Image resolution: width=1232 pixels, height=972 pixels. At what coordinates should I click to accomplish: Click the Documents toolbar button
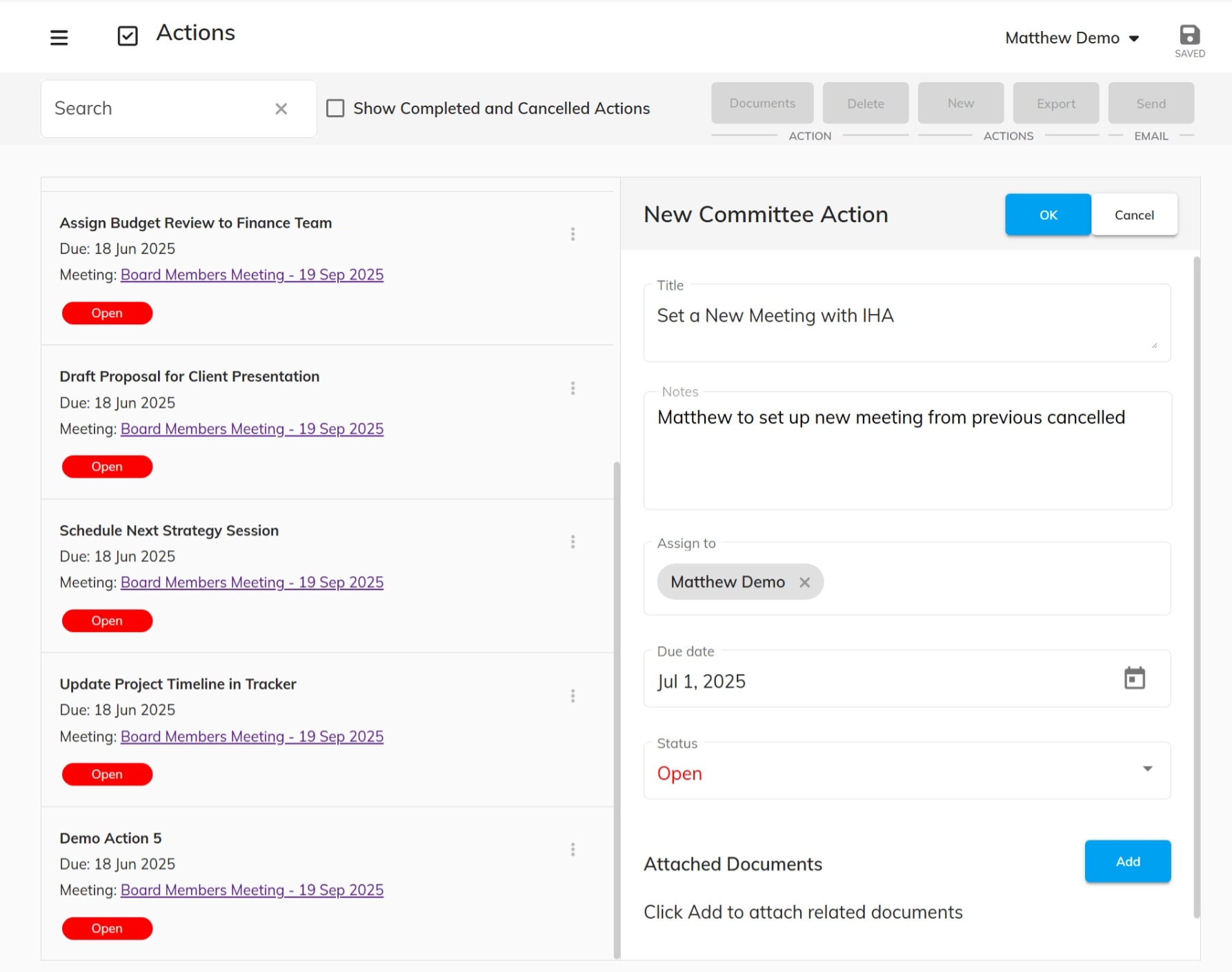[762, 103]
